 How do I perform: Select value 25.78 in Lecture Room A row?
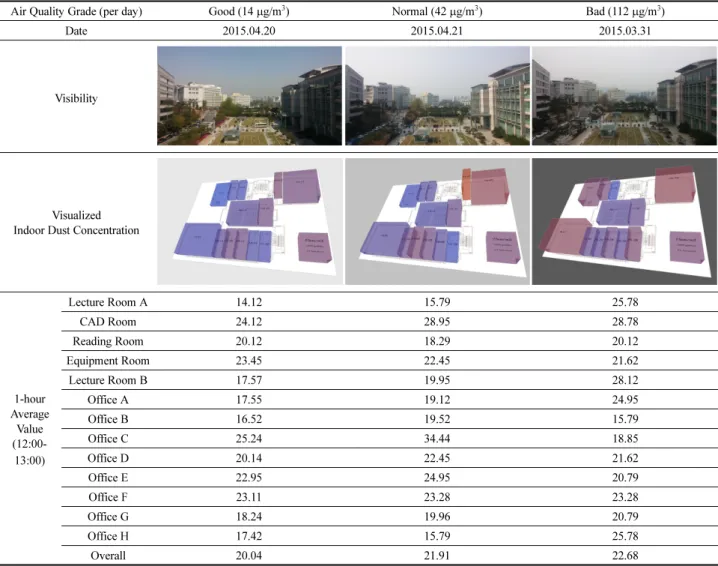click(x=625, y=302)
